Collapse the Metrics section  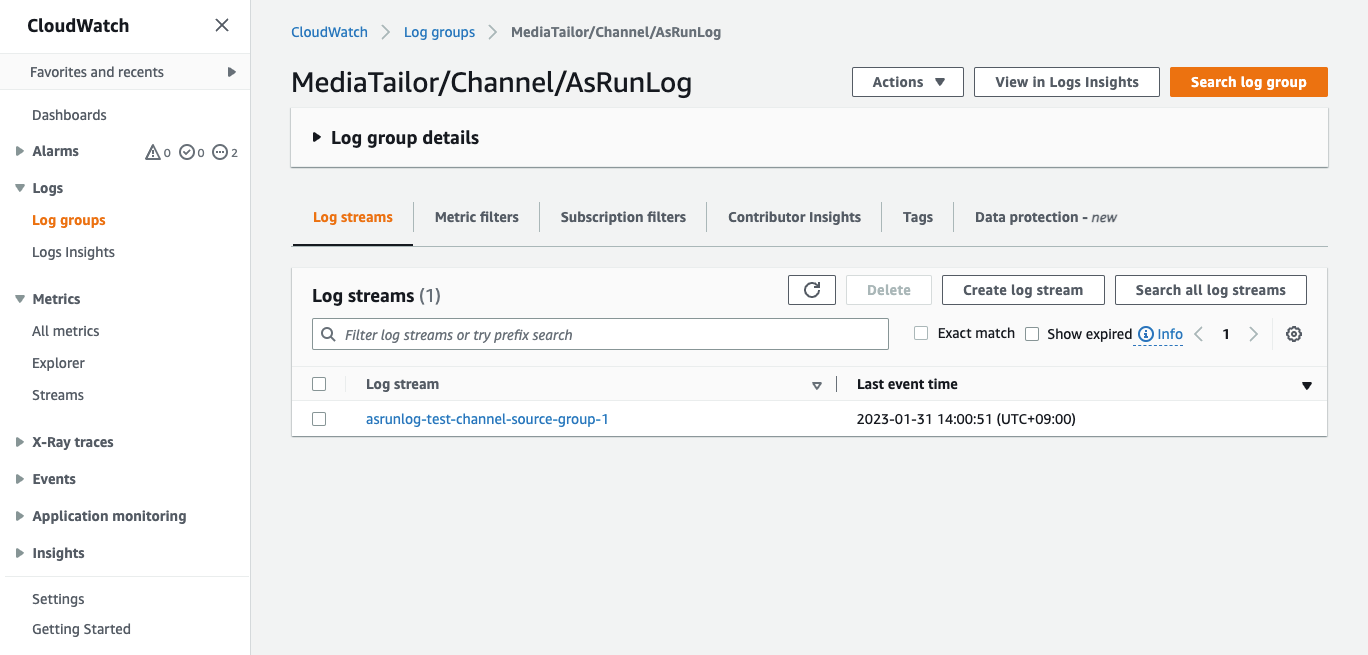coord(19,299)
